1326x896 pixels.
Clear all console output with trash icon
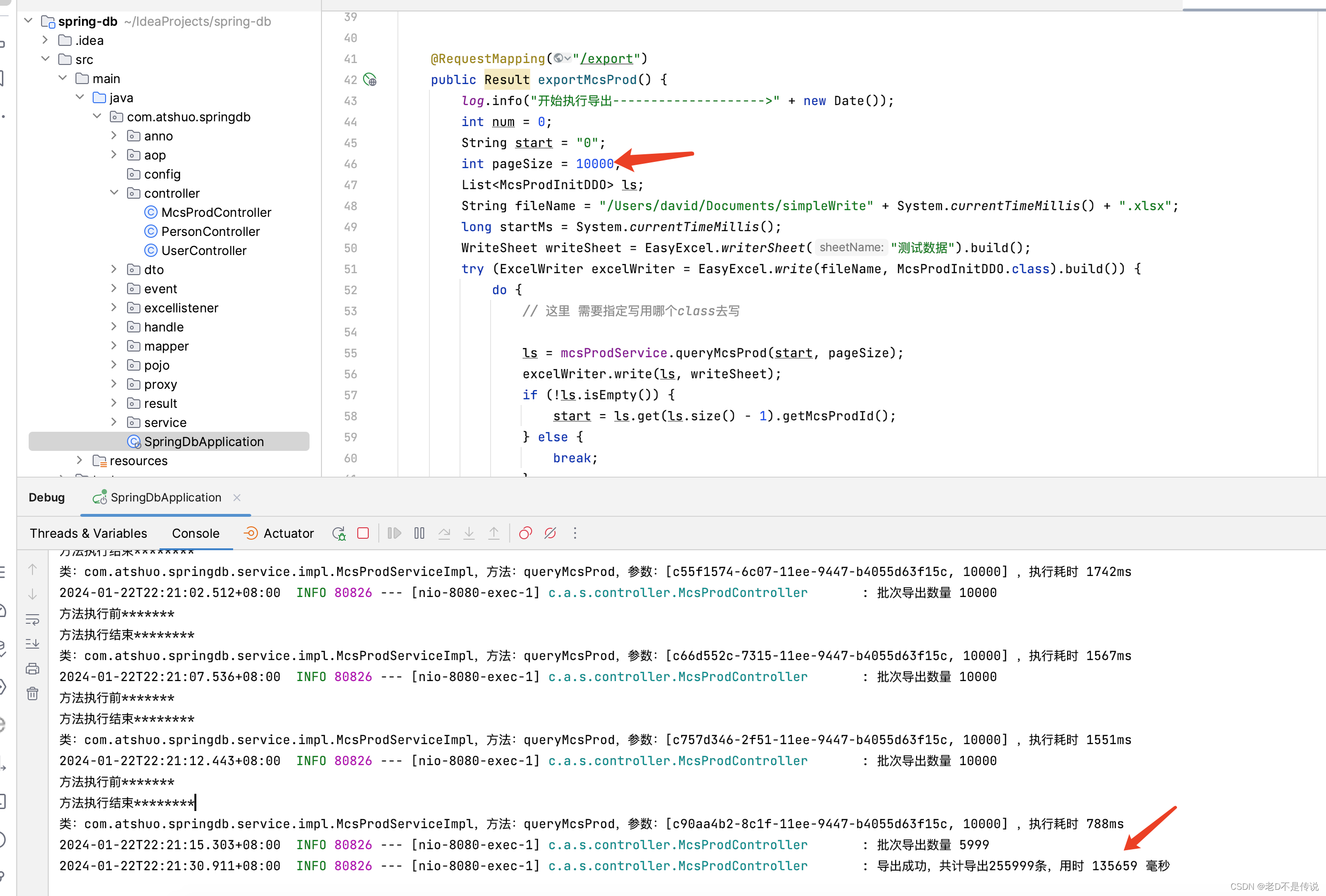click(32, 693)
